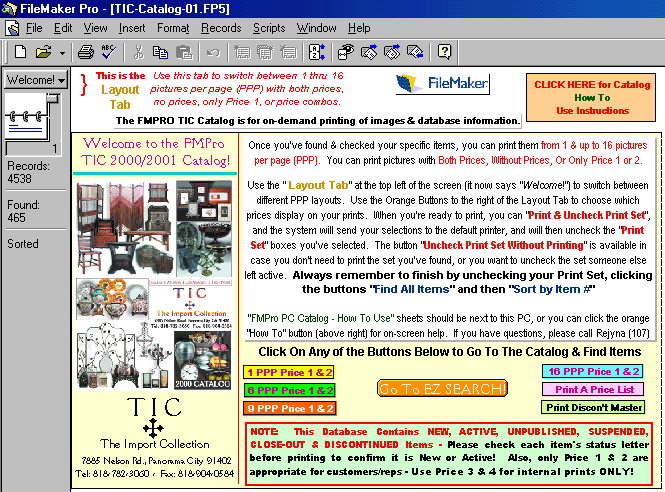Click the middle blue-arrow records toolbar icon
The width and height of the screenshot is (665, 492).
392,52
